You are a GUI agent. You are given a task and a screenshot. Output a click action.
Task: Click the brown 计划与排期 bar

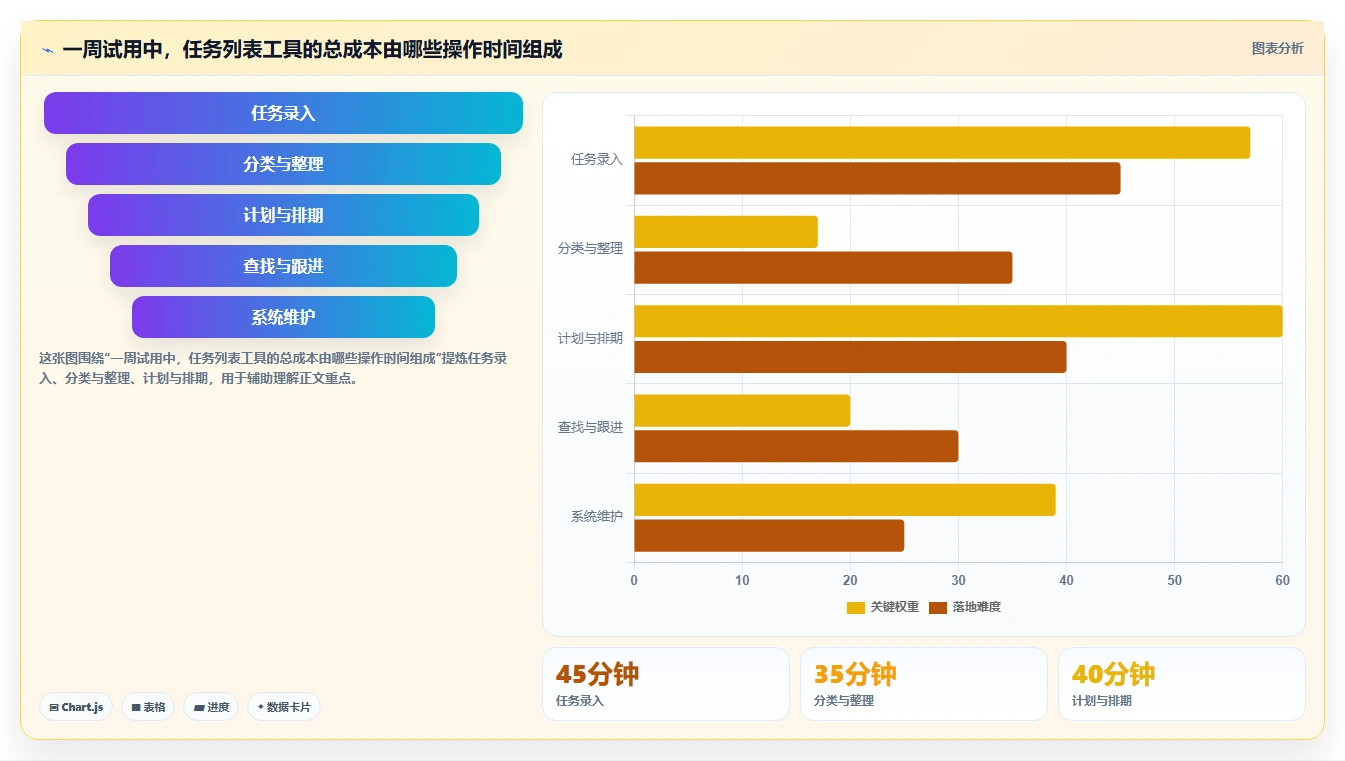(x=850, y=357)
